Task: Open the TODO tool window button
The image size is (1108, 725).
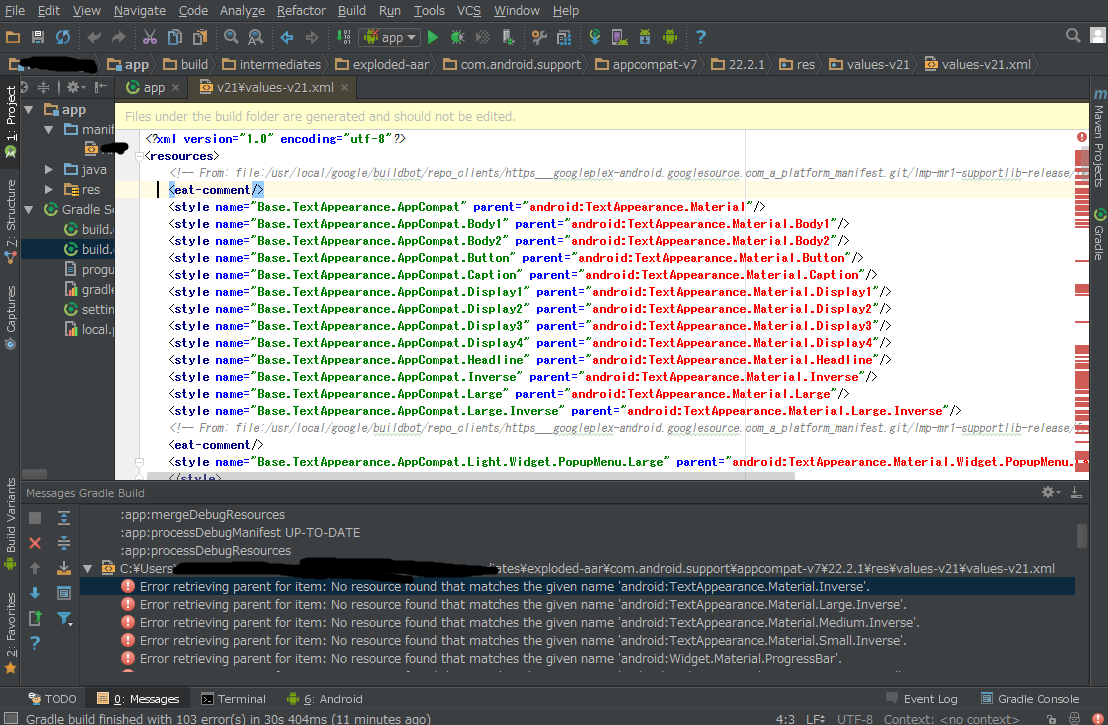Action: (x=52, y=699)
